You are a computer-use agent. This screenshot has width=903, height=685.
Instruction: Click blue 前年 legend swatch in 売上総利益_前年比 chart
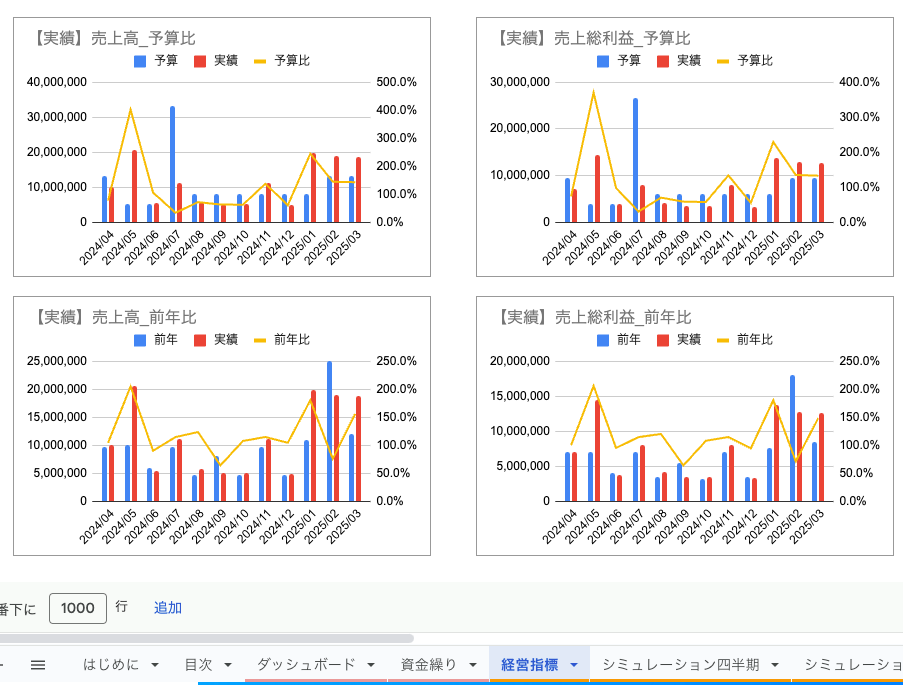(x=603, y=340)
